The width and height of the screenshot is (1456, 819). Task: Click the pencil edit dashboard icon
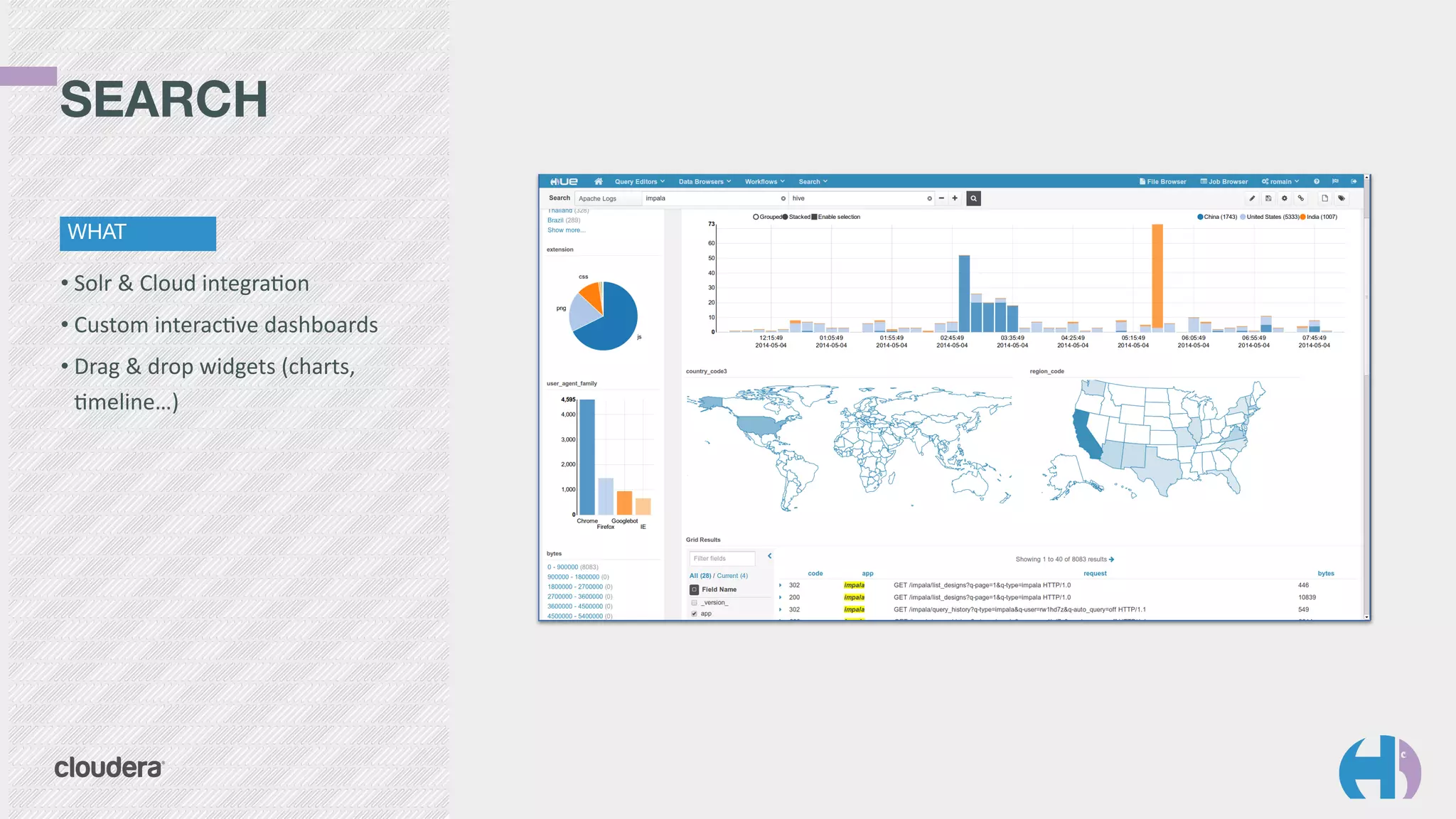point(1252,198)
